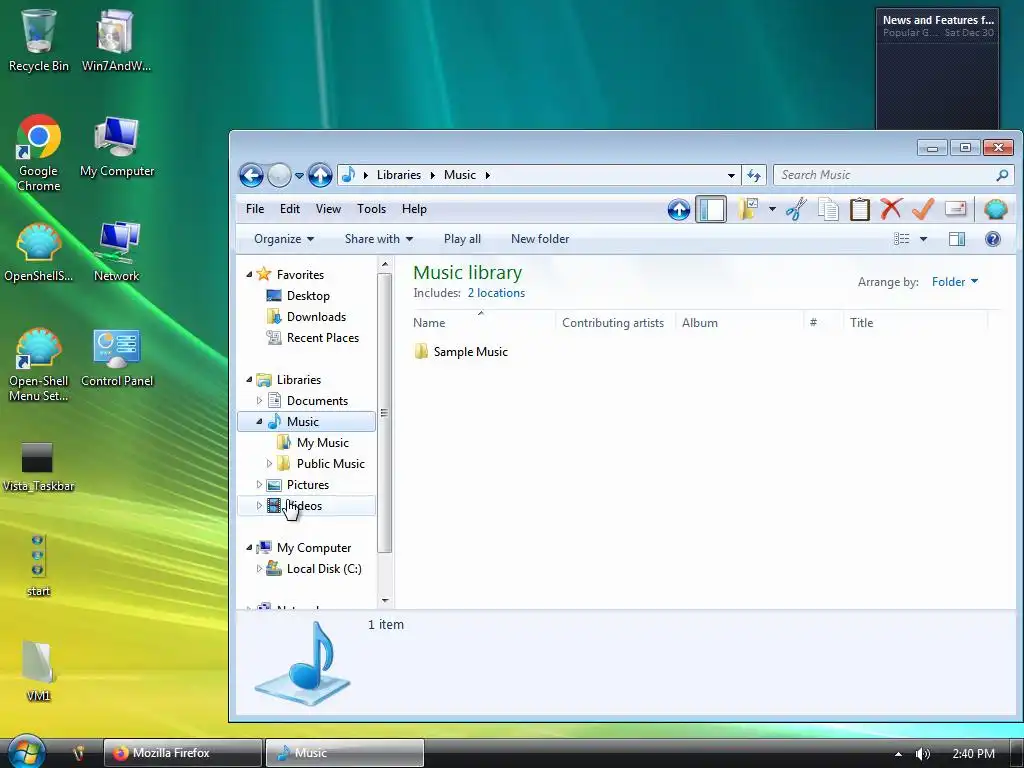Open the File menu
1024x768 pixels.
click(255, 209)
